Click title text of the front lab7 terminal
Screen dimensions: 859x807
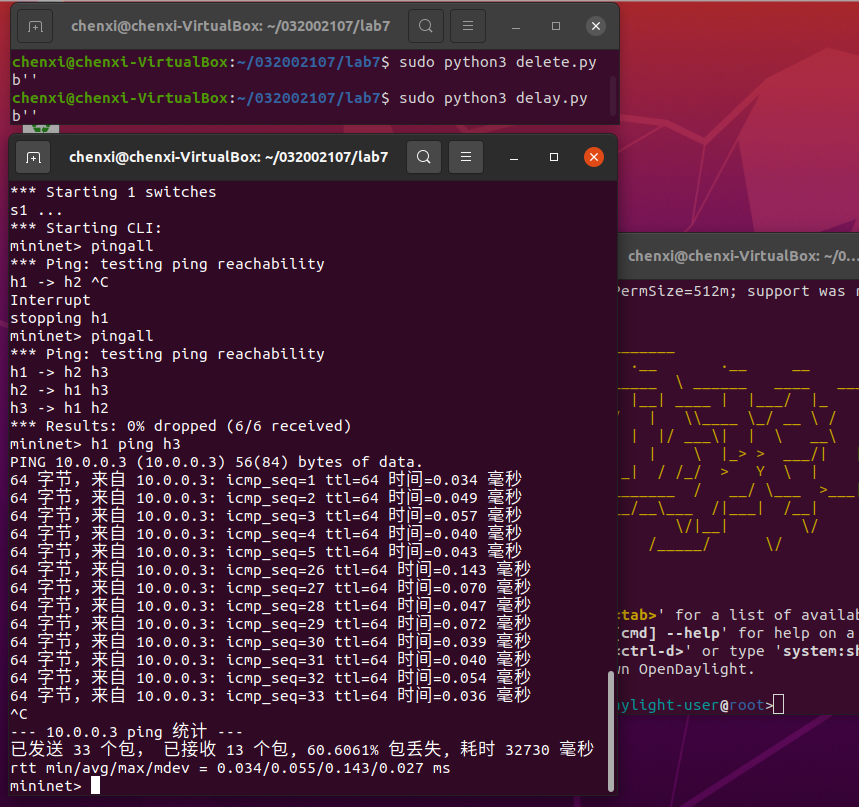pyautogui.click(x=228, y=158)
